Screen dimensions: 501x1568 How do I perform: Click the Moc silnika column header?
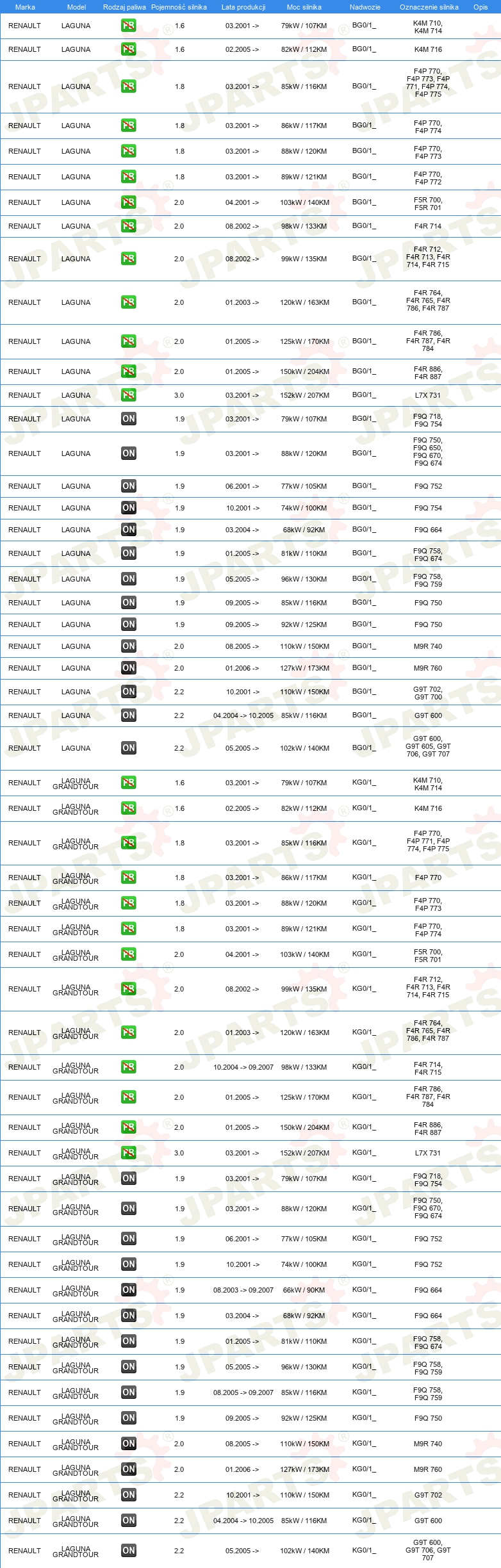[304, 7]
